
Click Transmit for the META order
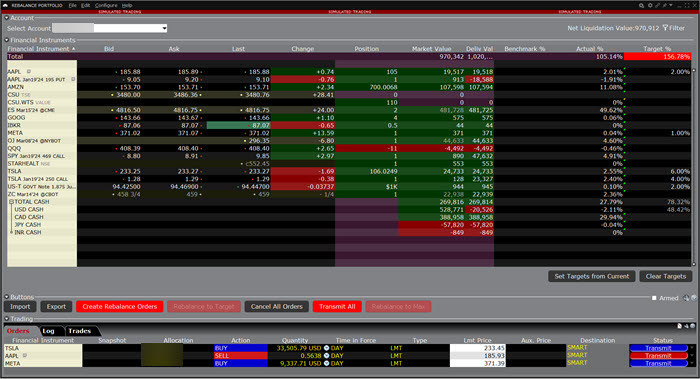(658, 363)
